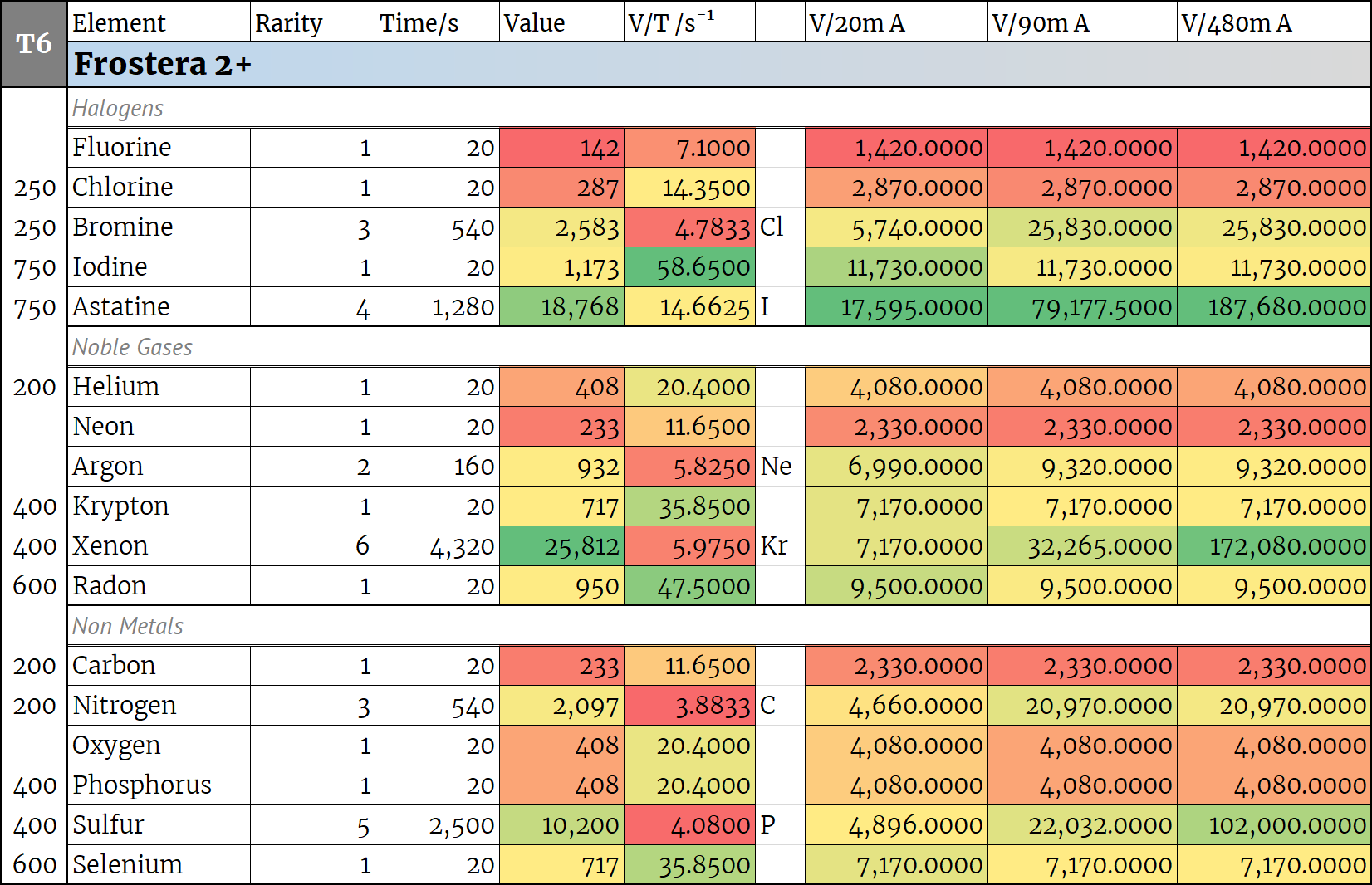Click Bromine's V/90m cell 25,830.0000
This screenshot has width=1372, height=885.
point(1082,227)
